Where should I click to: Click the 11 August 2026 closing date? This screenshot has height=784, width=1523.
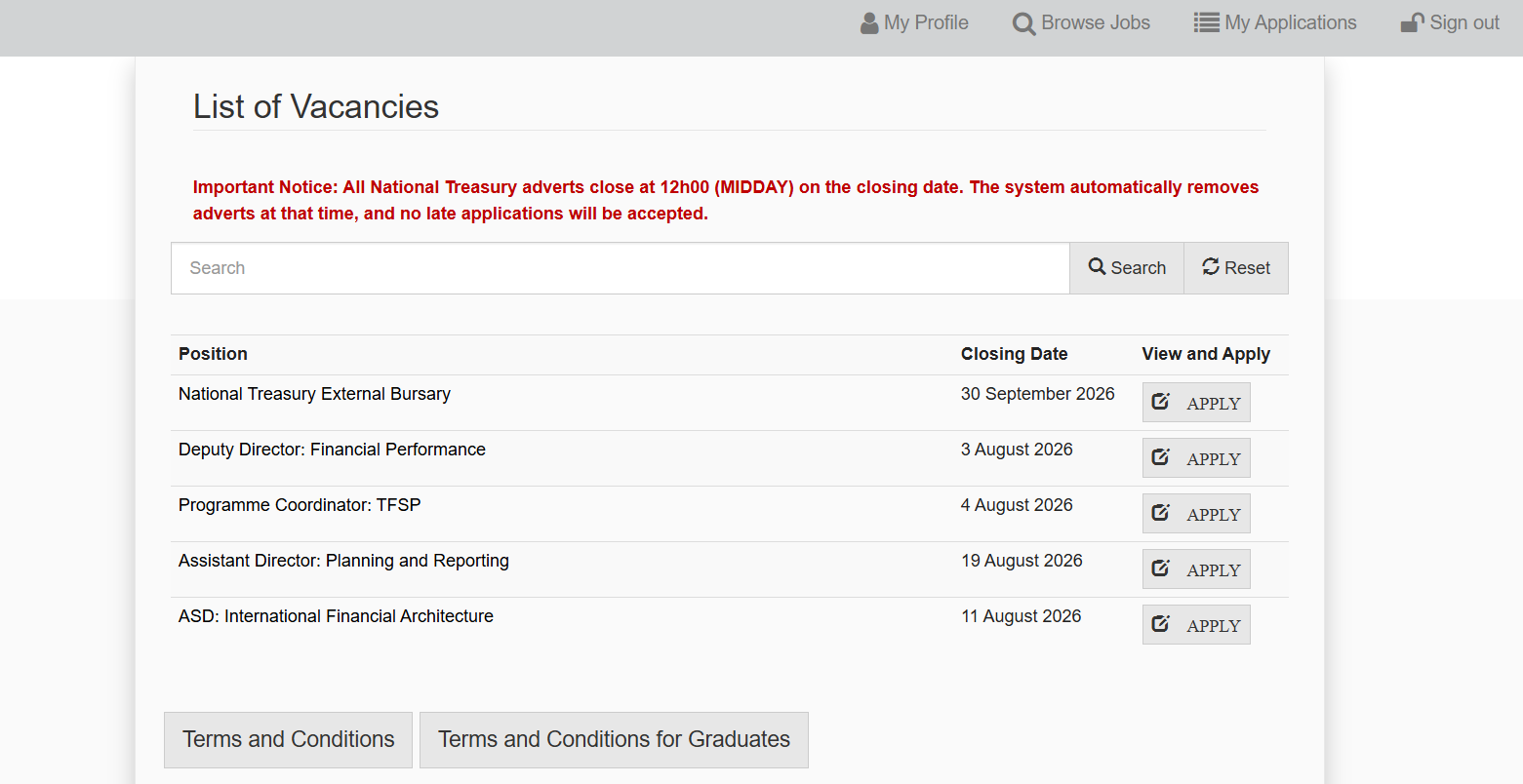click(x=1022, y=616)
